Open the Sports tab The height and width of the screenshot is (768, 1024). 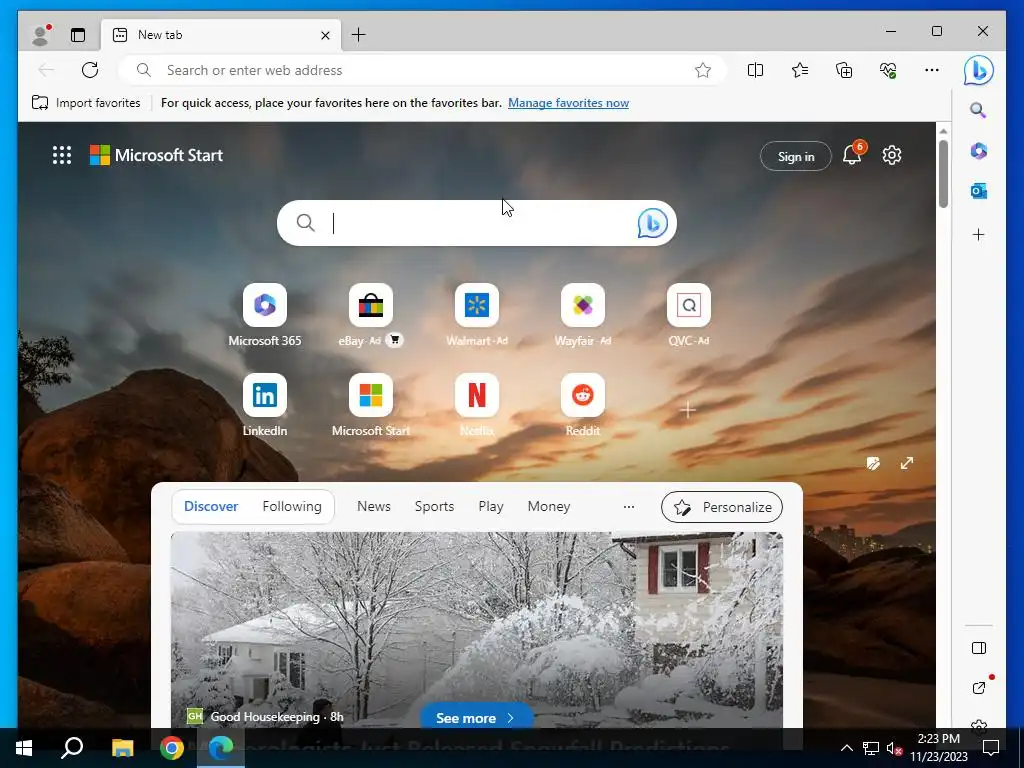[x=434, y=506]
